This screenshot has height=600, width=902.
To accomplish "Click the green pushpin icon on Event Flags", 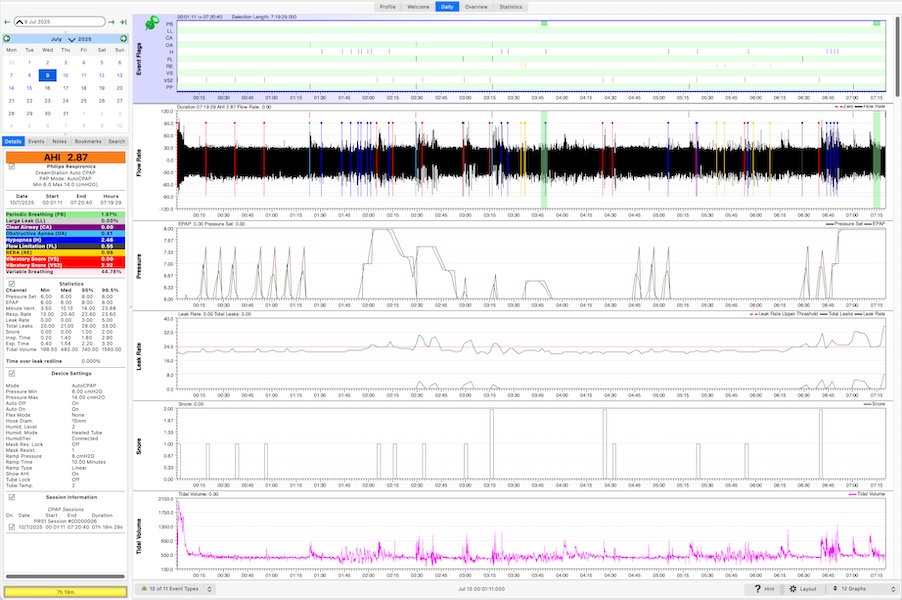I will 152,23.
